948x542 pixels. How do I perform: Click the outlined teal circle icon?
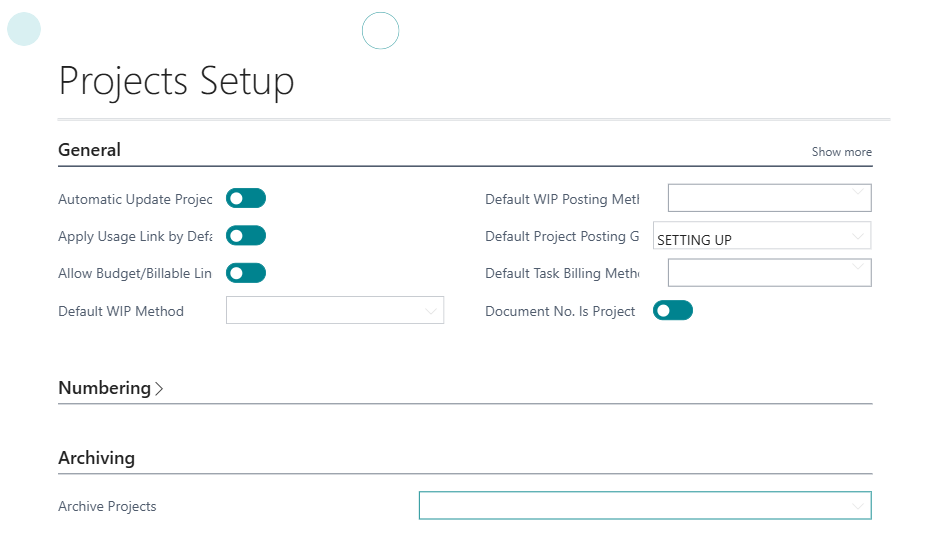(x=380, y=31)
